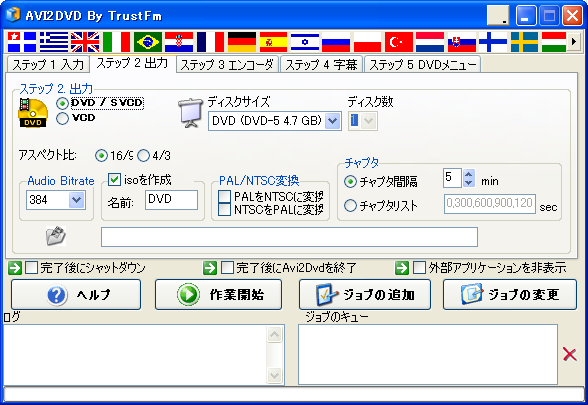Click the ジョブの変更 button
The width and height of the screenshot is (588, 405).
(x=510, y=295)
